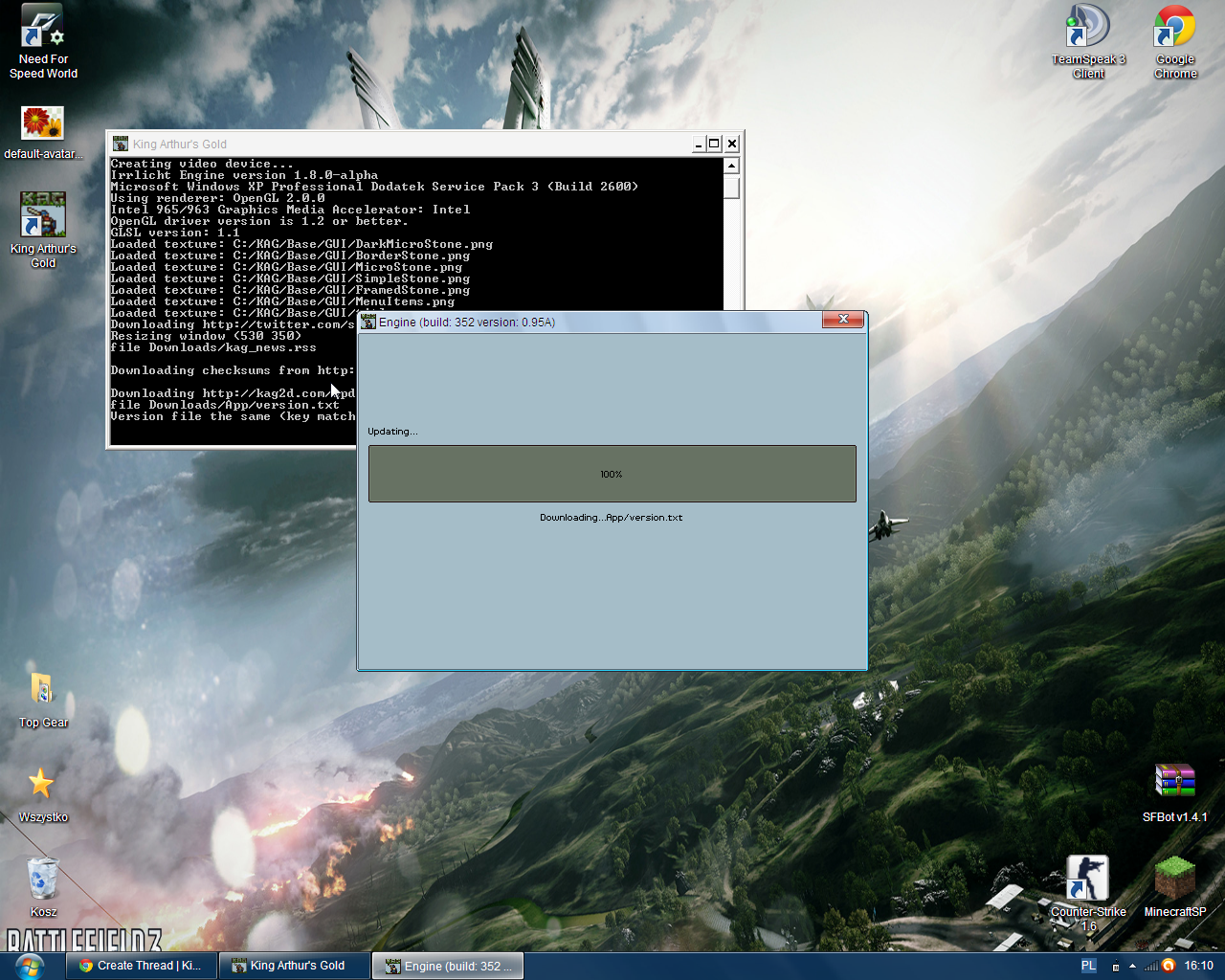This screenshot has width=1225, height=980.
Task: Click the Windows Start orb
Action: [29, 966]
